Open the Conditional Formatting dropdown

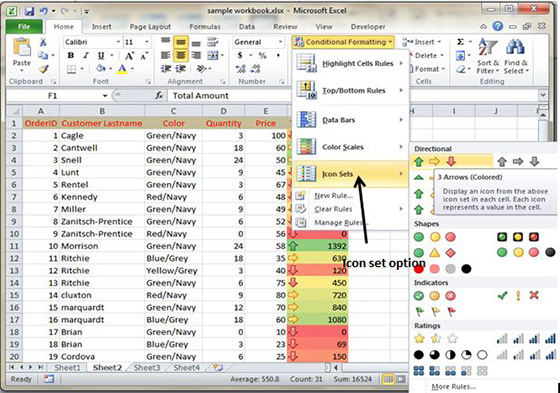point(343,42)
